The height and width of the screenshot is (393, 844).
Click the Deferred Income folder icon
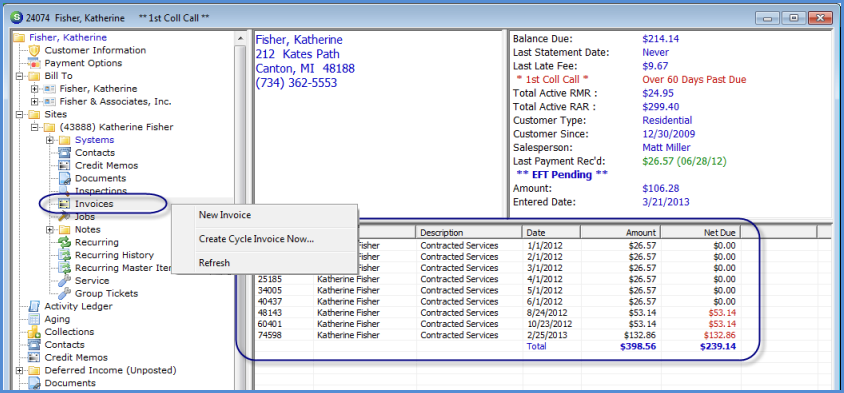point(34,370)
